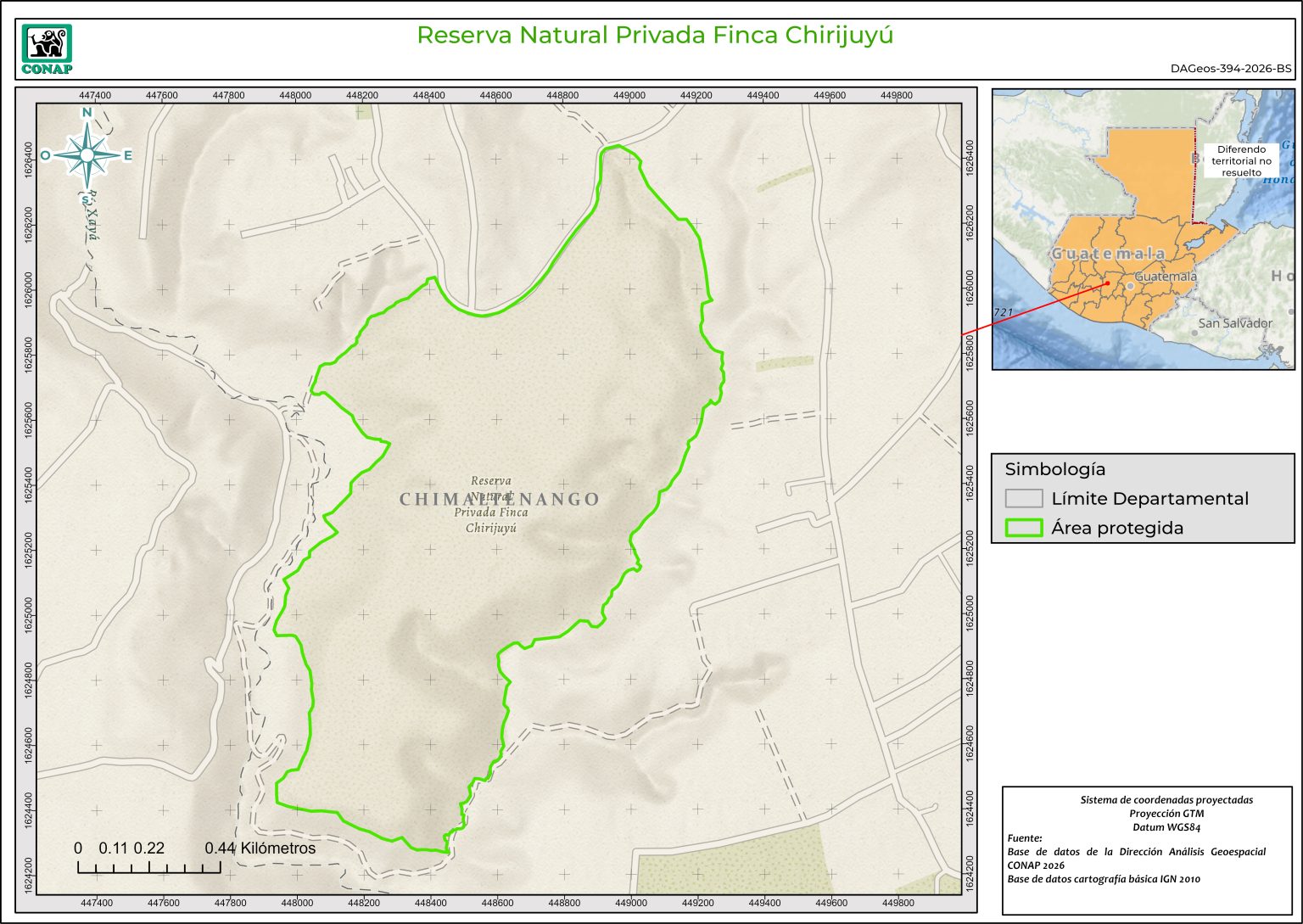Click the Diferendo territorial no resuelto label
Screen dimensions: 1303x924
(x=1241, y=160)
